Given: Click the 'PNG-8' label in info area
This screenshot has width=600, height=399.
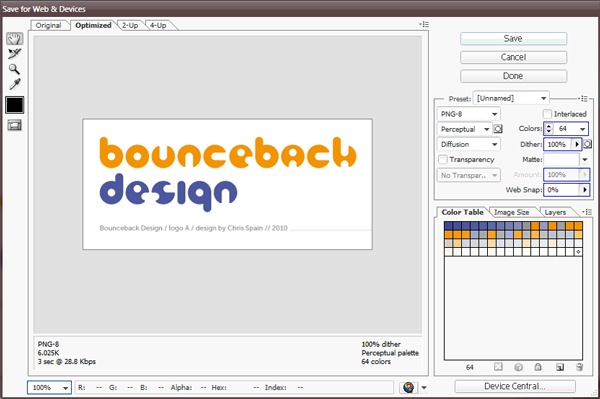Looking at the screenshot, I should coord(48,344).
